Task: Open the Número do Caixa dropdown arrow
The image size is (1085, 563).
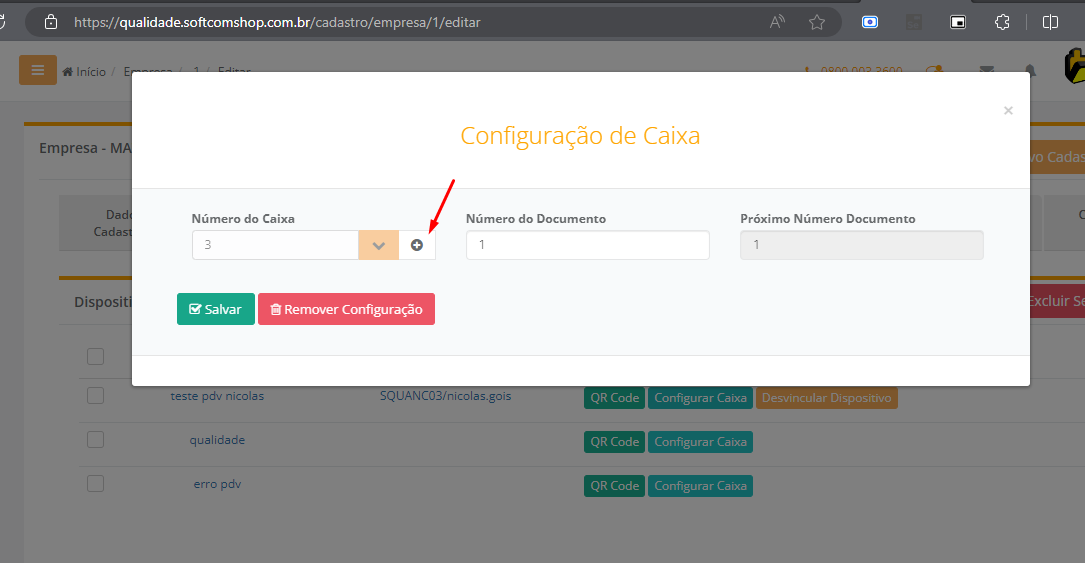Action: coord(378,245)
